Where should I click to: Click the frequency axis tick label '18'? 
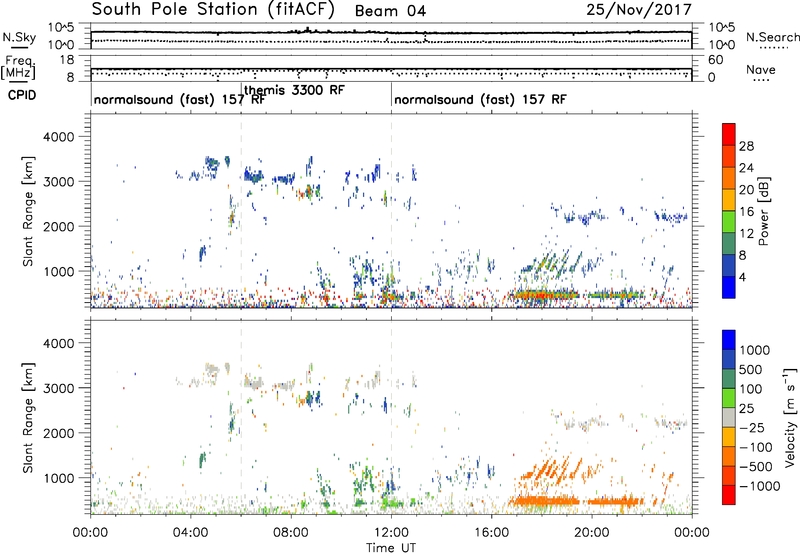[x=67, y=60]
